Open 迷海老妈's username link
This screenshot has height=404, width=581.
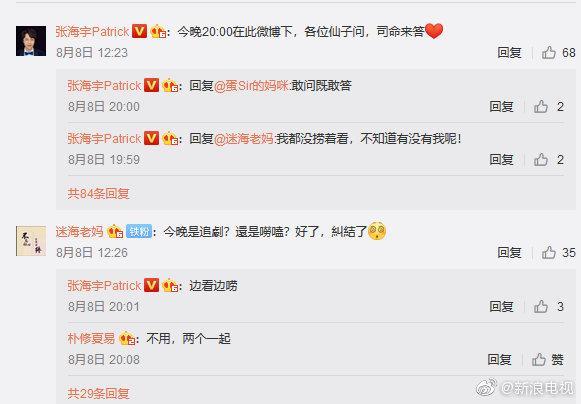pos(79,232)
